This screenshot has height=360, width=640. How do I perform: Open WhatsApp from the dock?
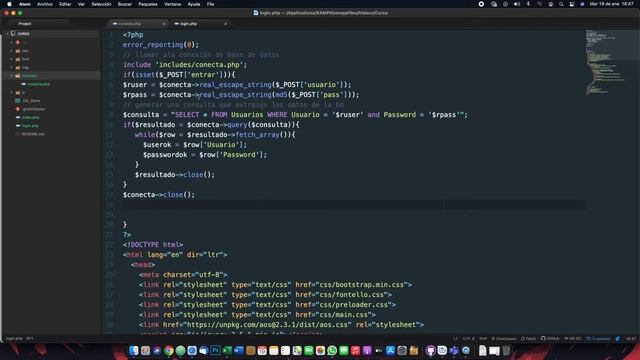332,350
